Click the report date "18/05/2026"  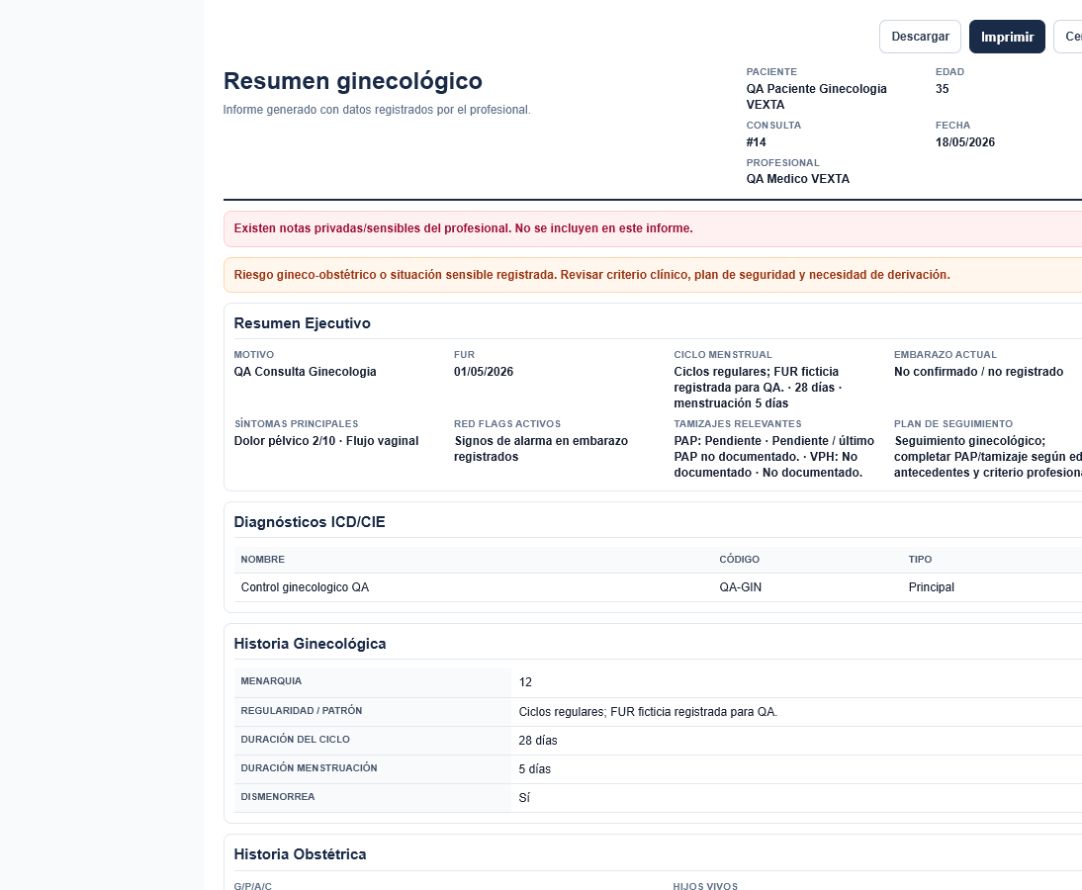965,142
